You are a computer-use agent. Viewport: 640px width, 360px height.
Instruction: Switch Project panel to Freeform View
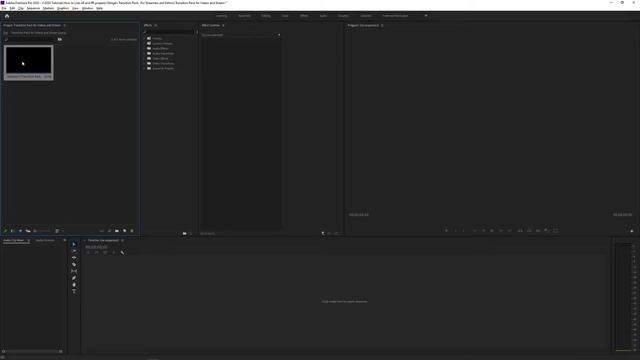click(28, 231)
